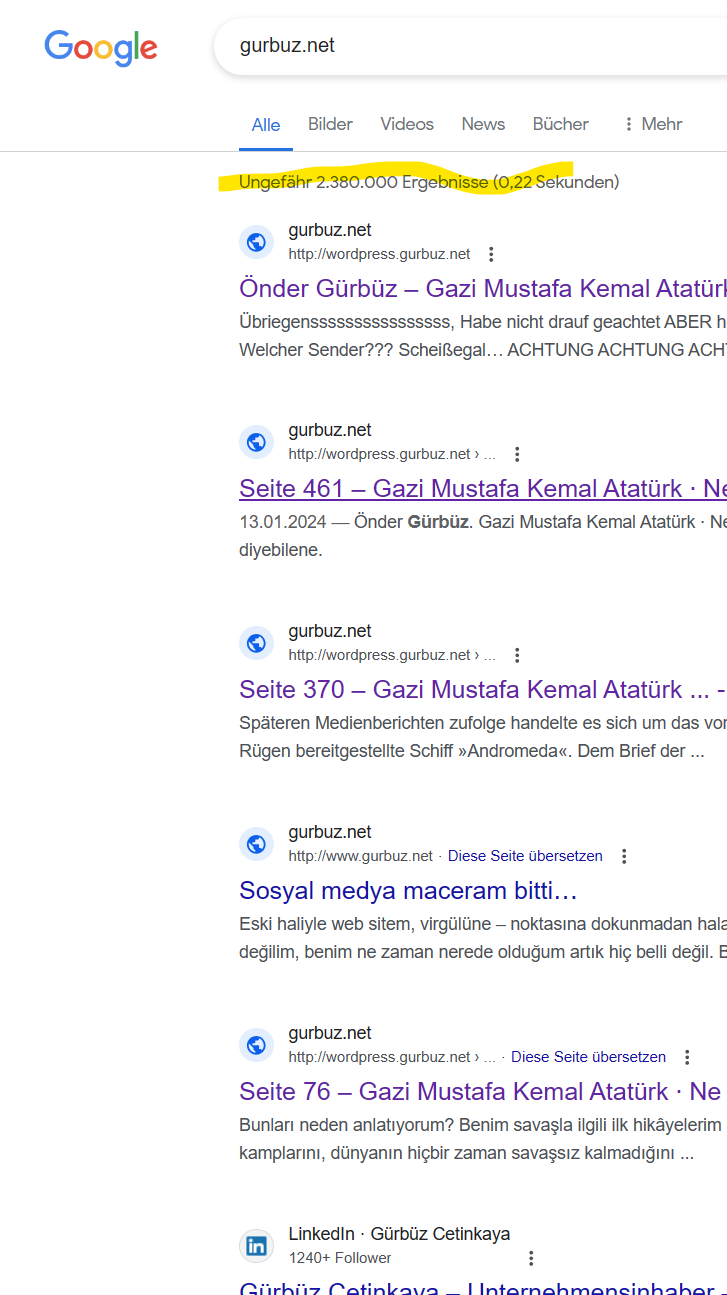The image size is (727, 1295).
Task: Click globe favicon of Seite 76 result
Action: [x=256, y=1045]
